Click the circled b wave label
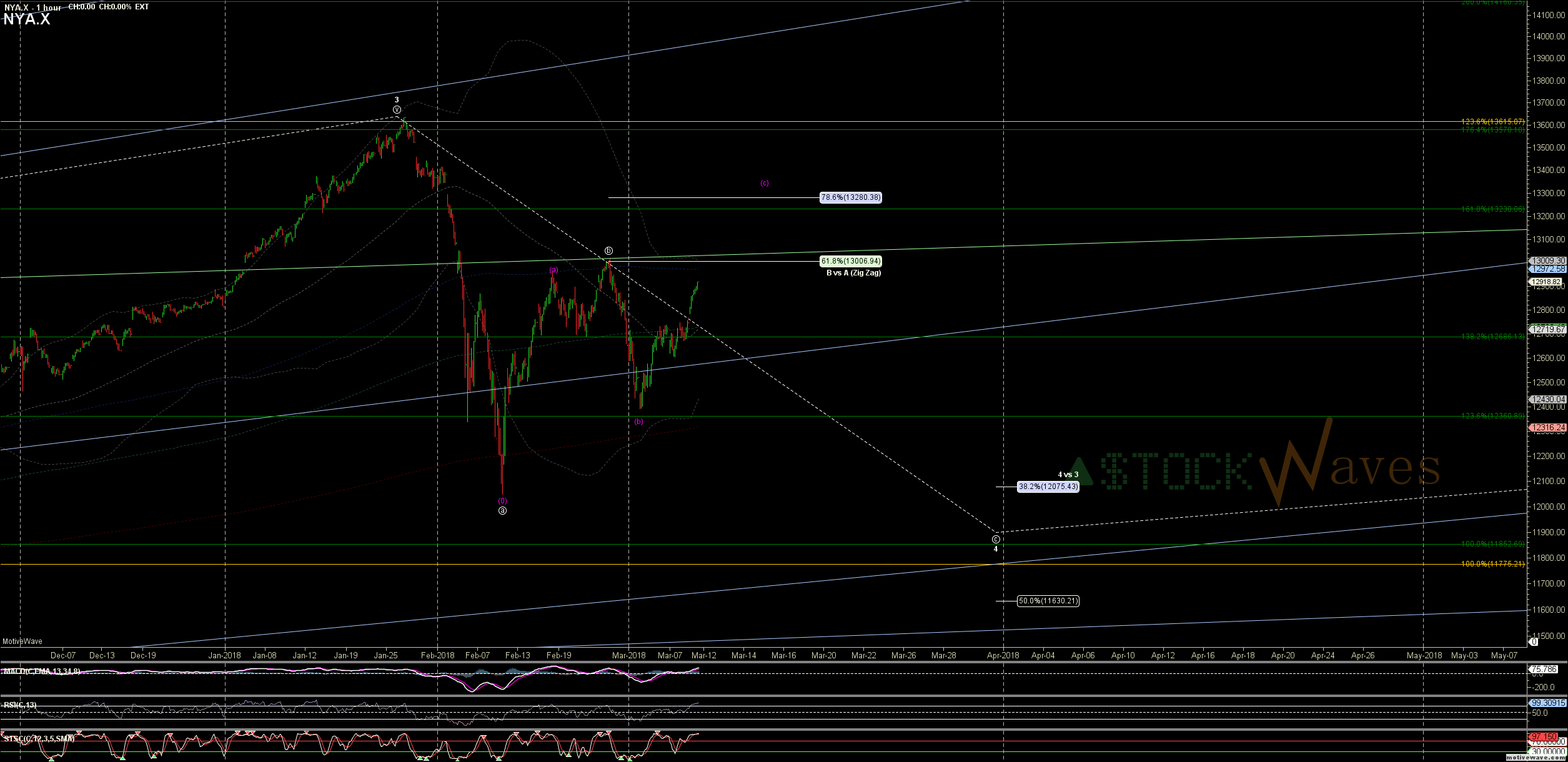Viewport: 1568px width, 762px height. click(x=608, y=251)
